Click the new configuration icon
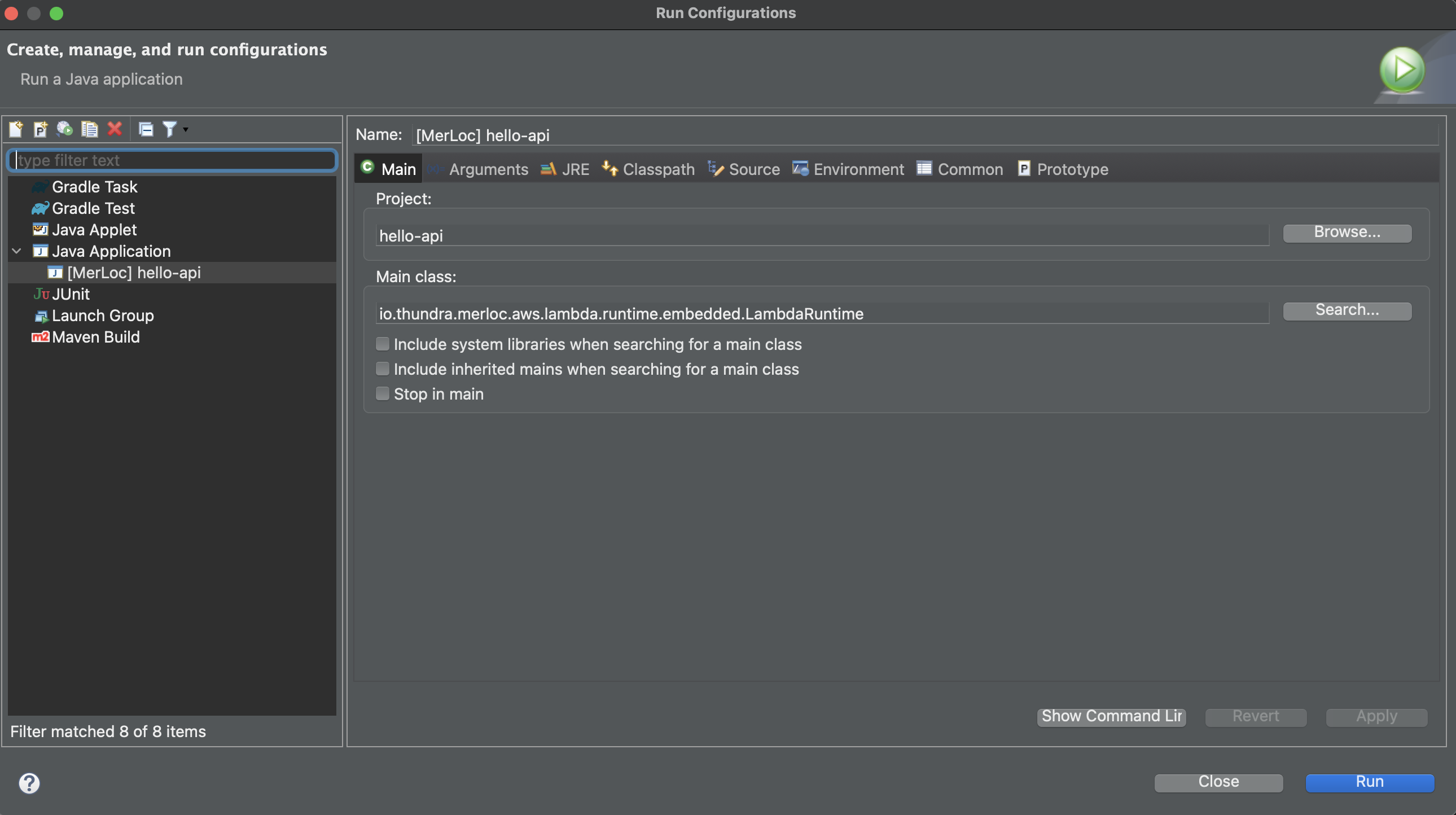 15,128
